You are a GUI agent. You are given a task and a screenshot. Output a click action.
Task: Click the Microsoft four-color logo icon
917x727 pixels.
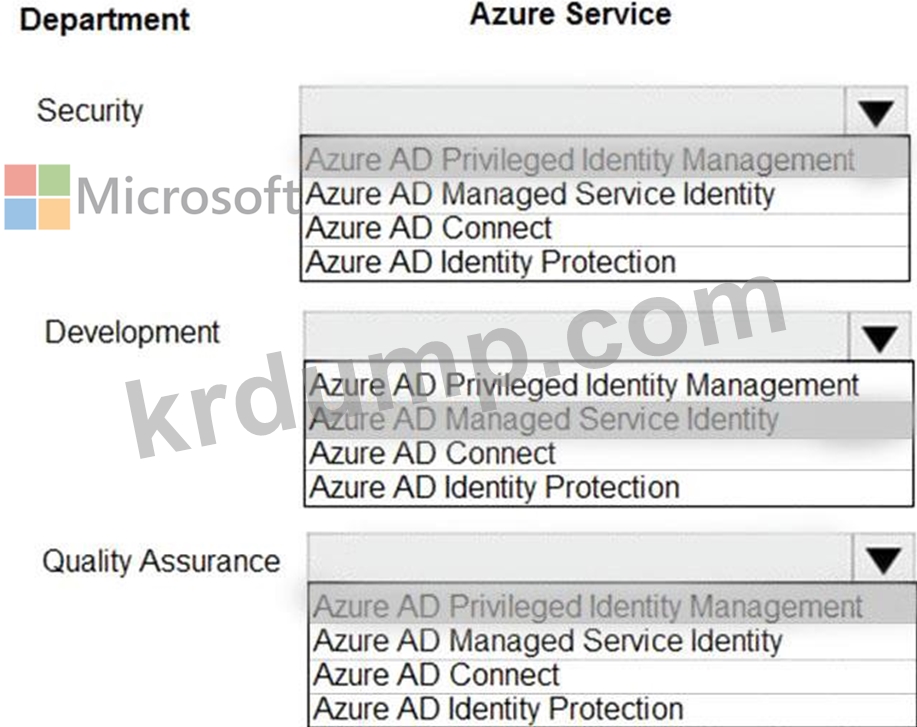37,197
